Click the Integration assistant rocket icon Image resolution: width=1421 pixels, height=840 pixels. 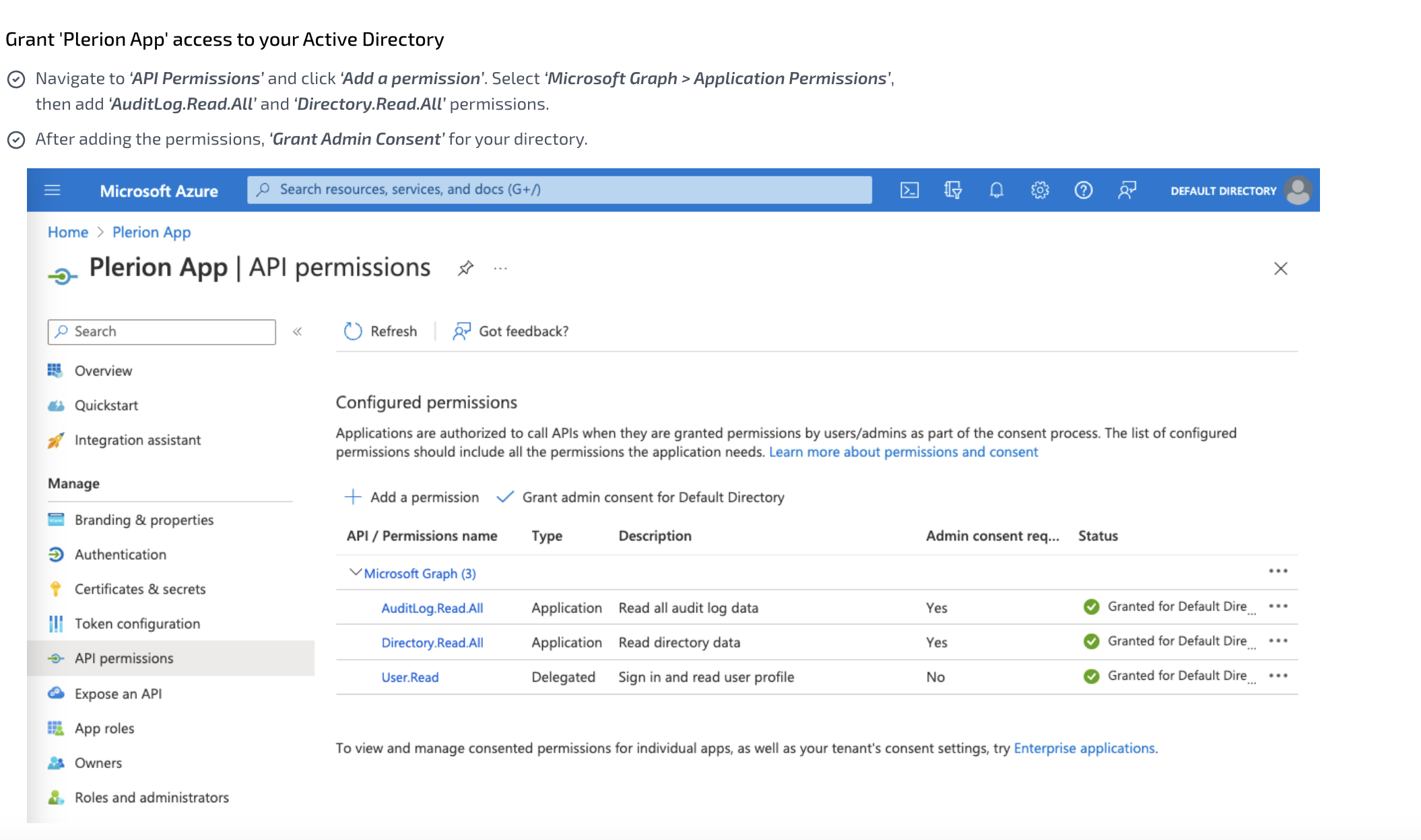point(56,440)
